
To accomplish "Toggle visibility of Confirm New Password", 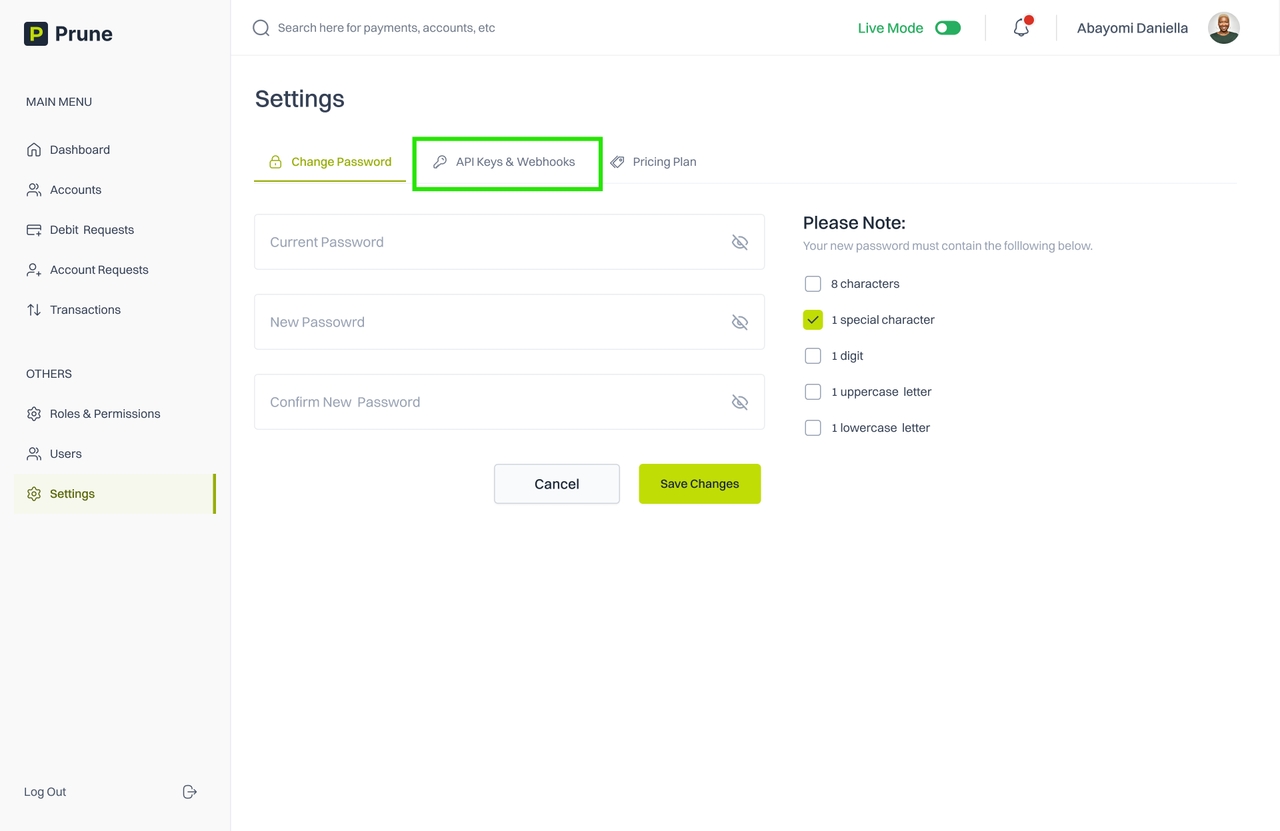I will (740, 402).
